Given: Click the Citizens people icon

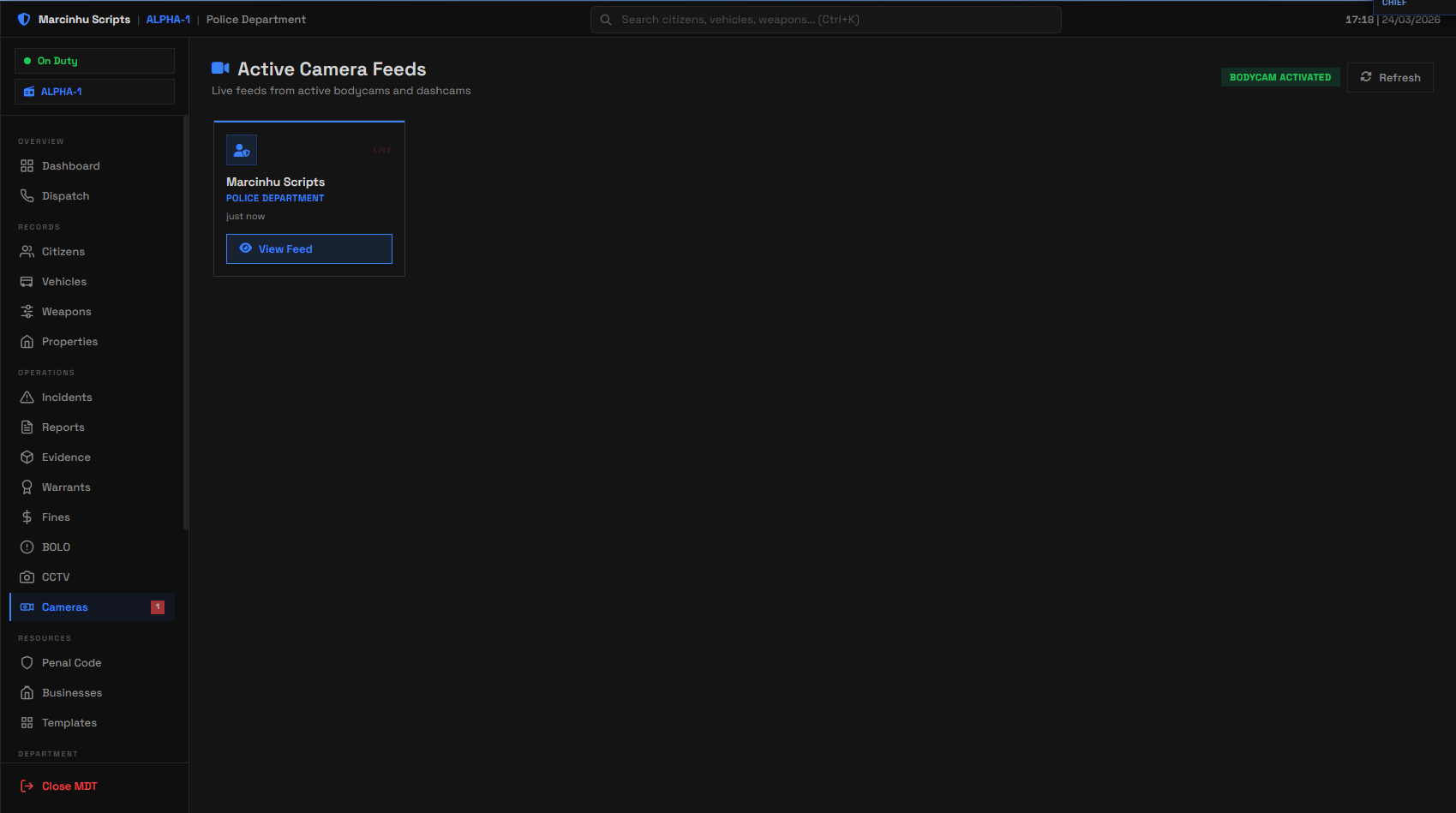Looking at the screenshot, I should (27, 252).
